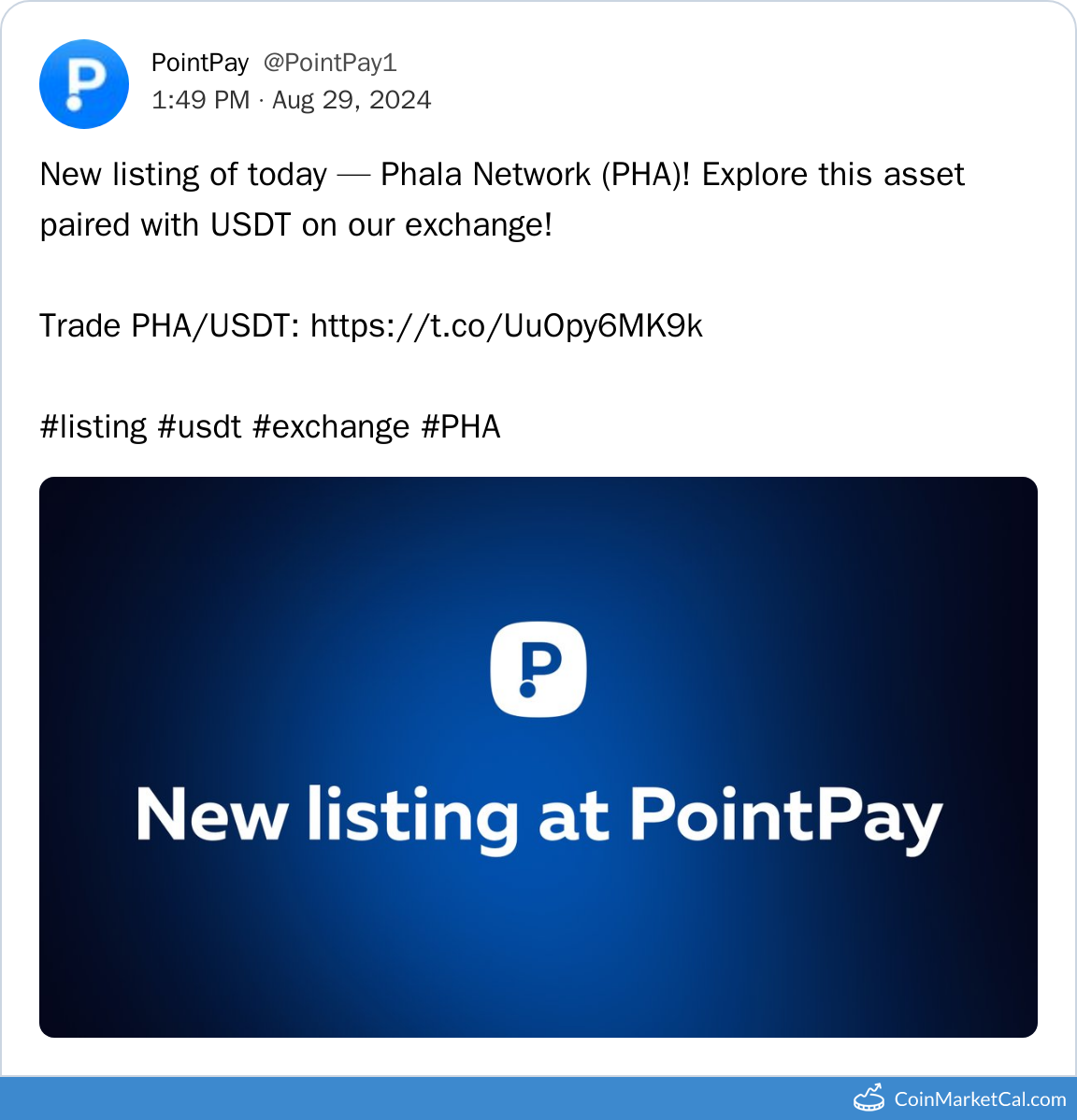Viewport: 1077px width, 1120px height.
Task: Click the PointPay profile avatar
Action: pyautogui.click(x=84, y=84)
